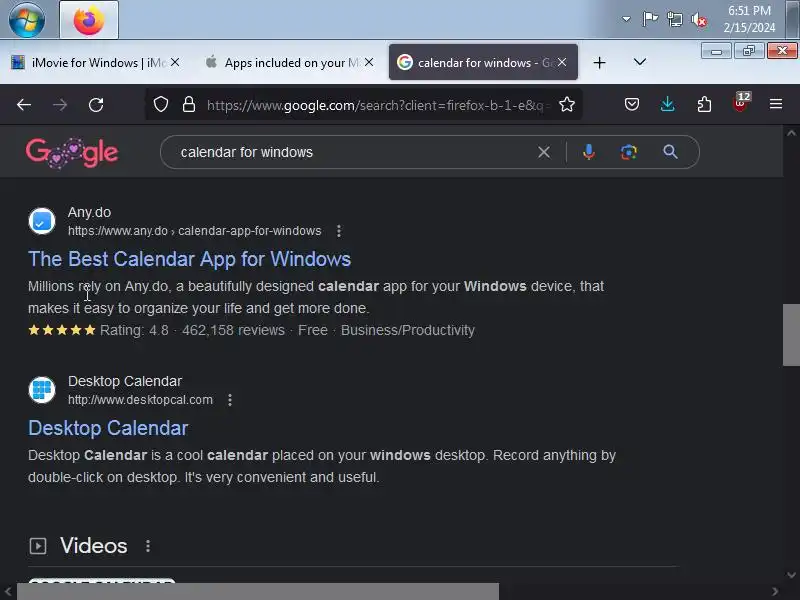800x600 pixels.
Task: Click the scroll left arrow at bottom
Action: (x=8, y=592)
